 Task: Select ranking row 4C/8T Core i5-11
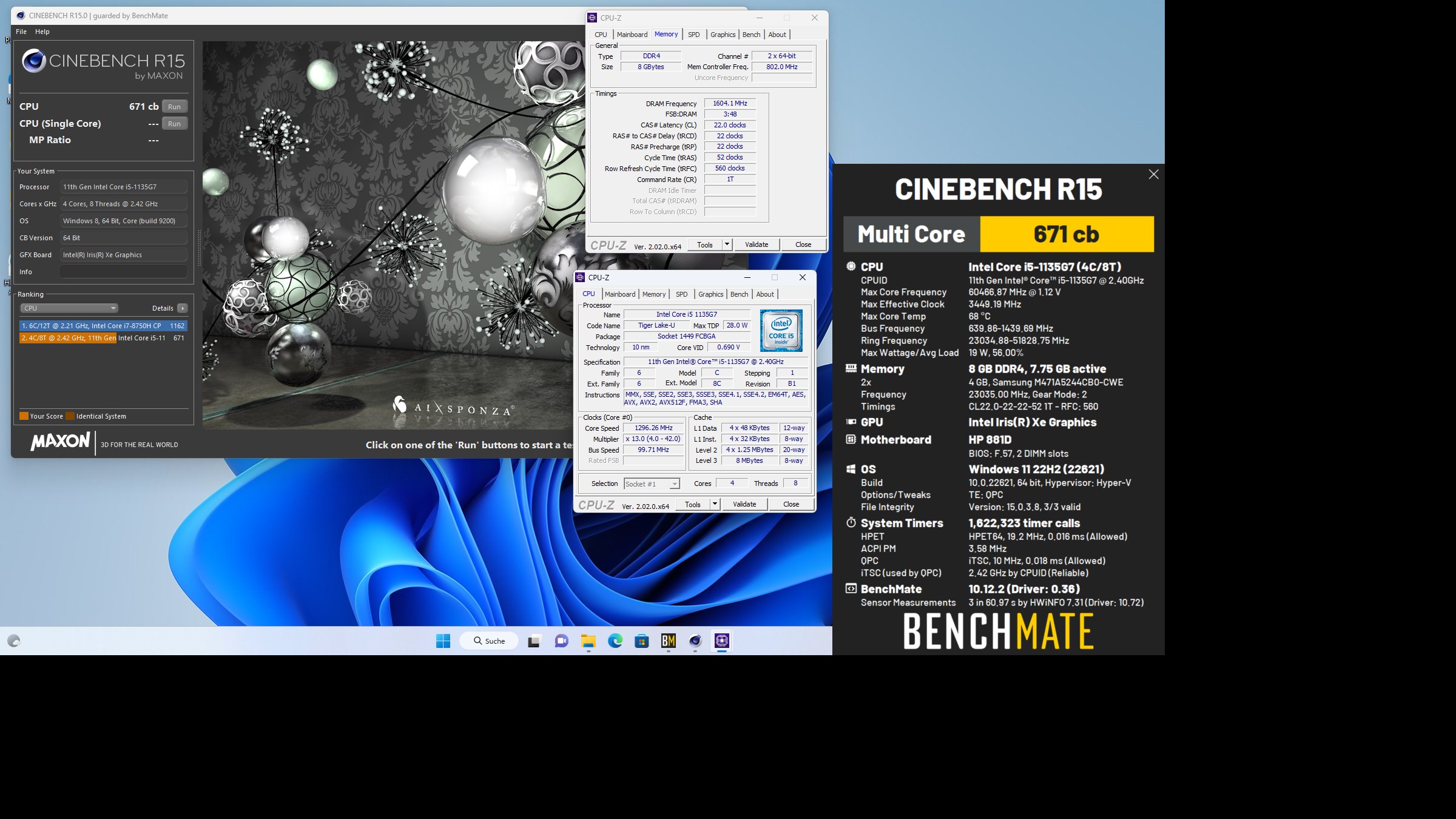pos(103,338)
